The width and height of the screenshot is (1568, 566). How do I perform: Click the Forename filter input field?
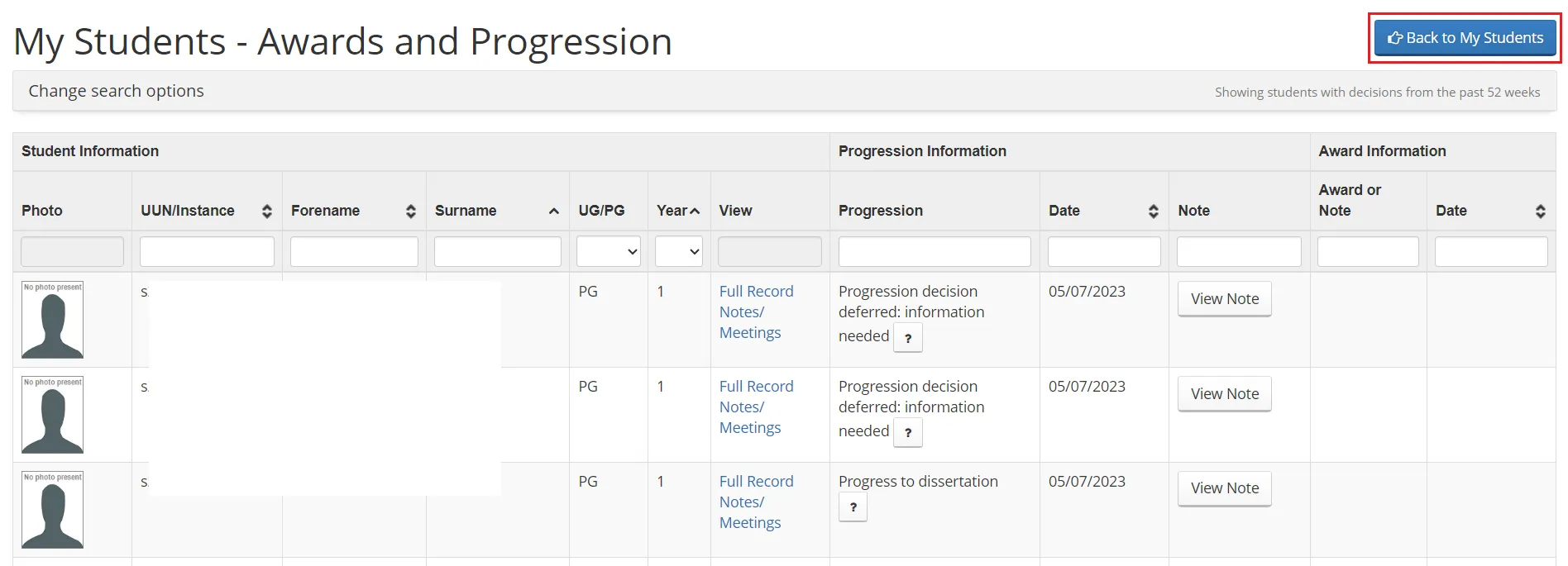click(x=354, y=251)
